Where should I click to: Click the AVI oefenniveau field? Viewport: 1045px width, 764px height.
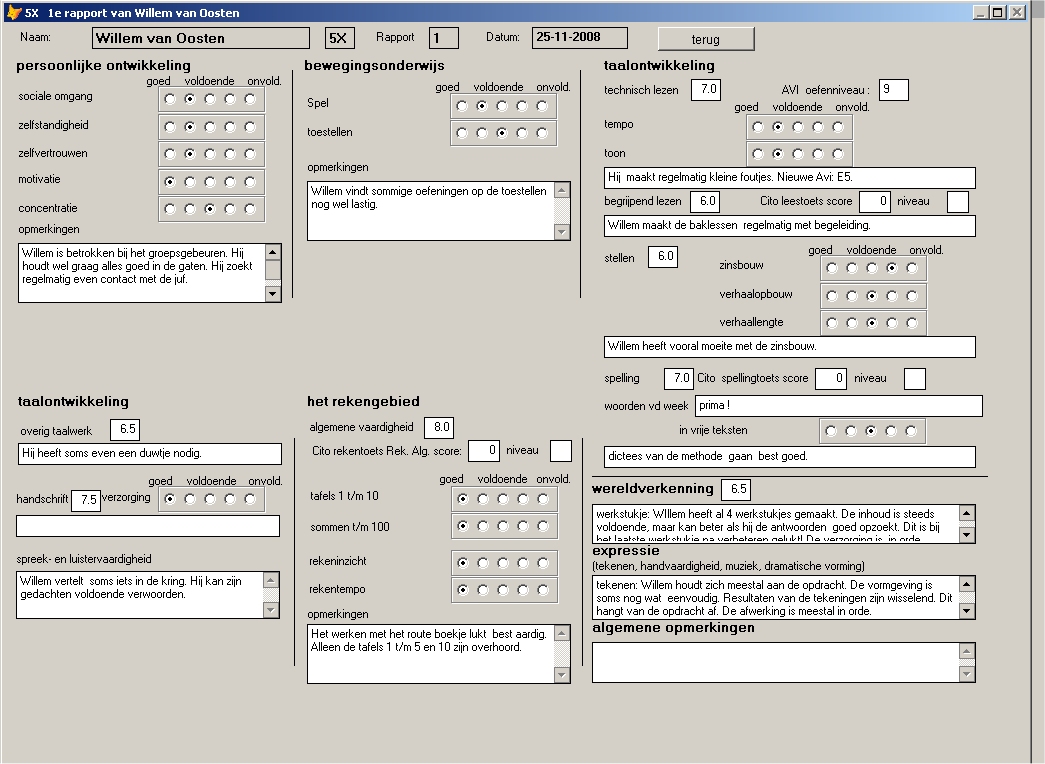click(893, 90)
